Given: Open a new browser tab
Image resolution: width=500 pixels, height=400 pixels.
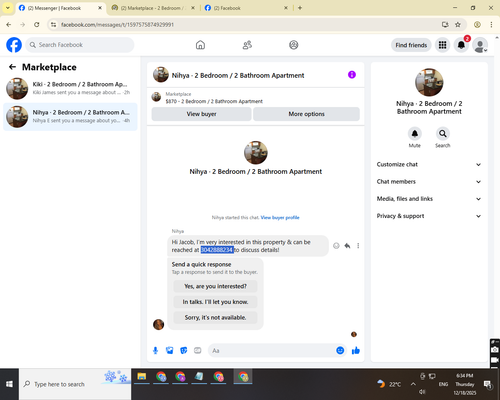Looking at the screenshot, I should pyautogui.click(x=300, y=8).
